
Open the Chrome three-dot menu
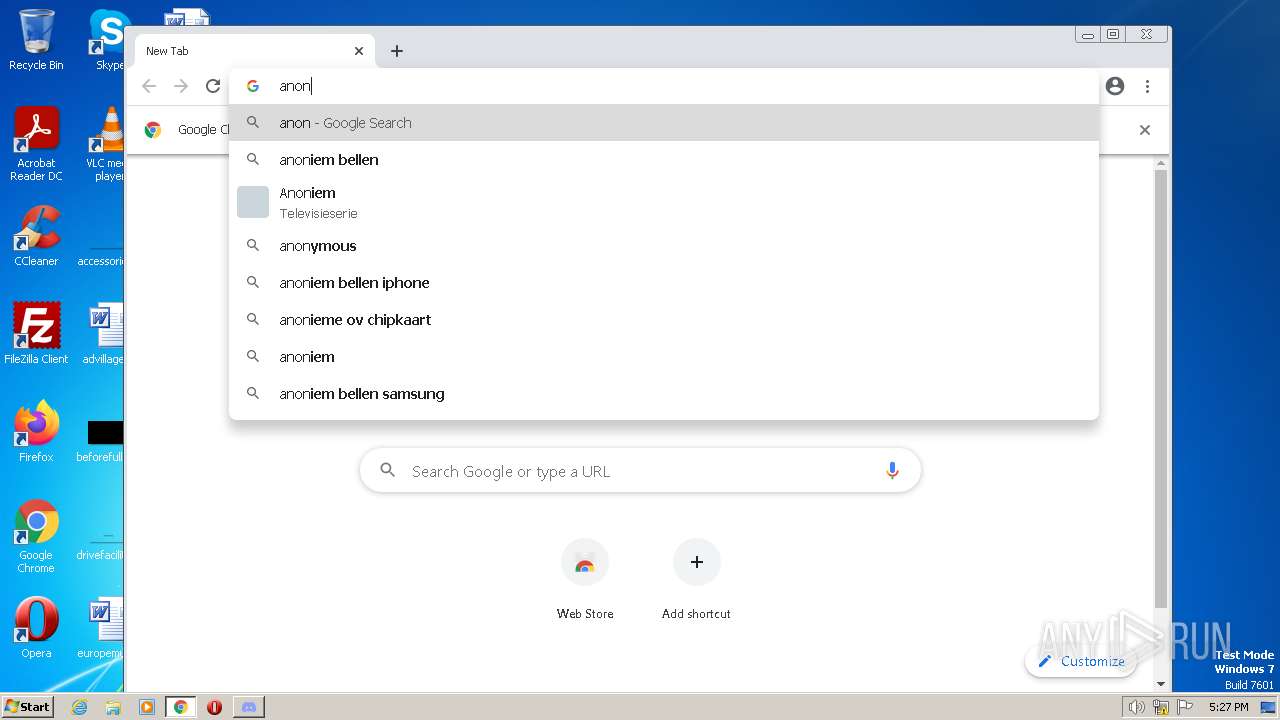click(x=1147, y=86)
